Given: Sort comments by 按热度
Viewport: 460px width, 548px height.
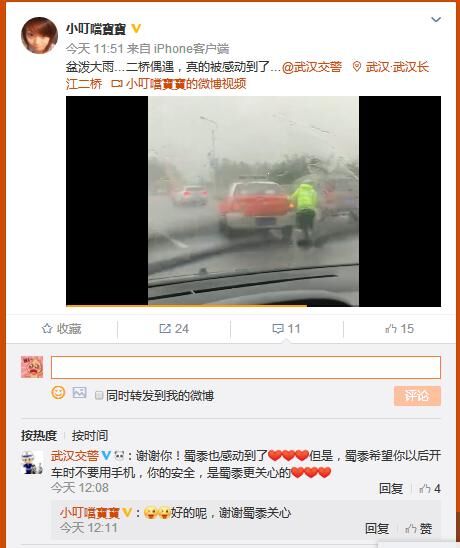Looking at the screenshot, I should [x=39, y=435].
